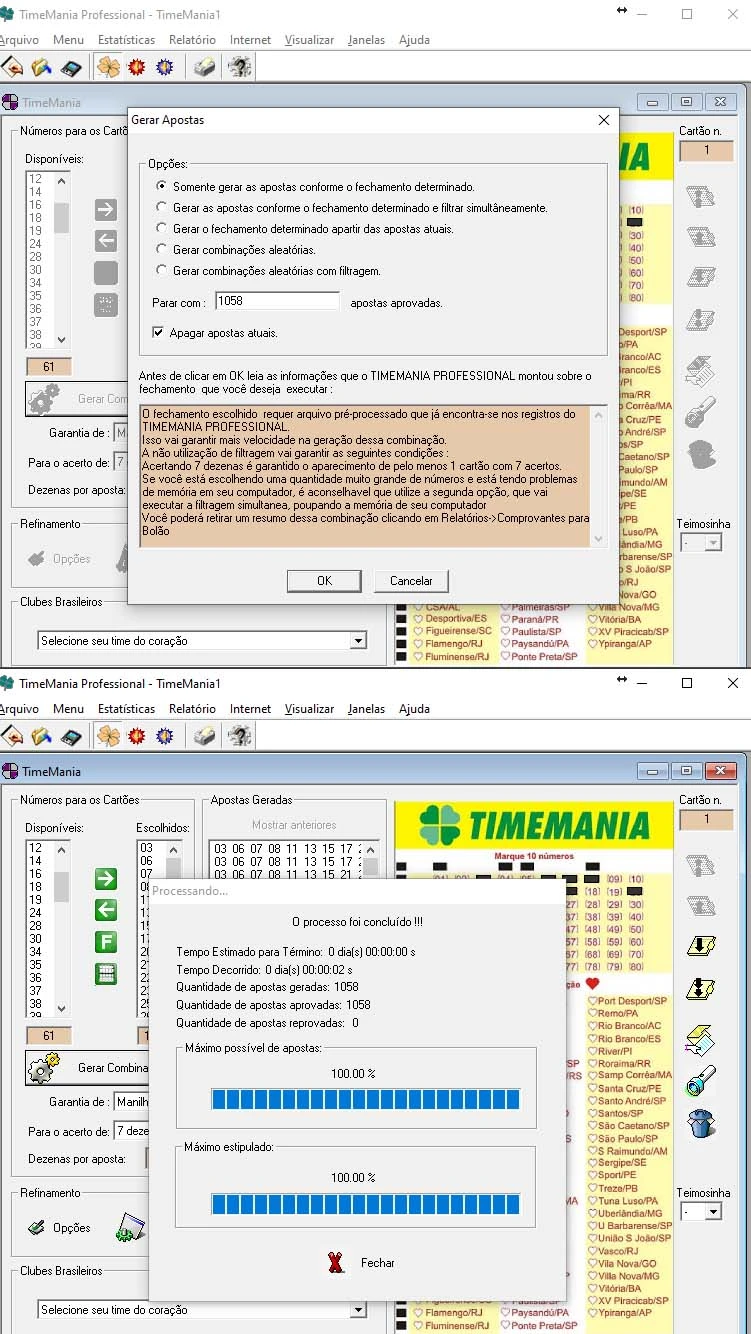
Task: Click the flashlight icon on the right panel
Action: (701, 1082)
